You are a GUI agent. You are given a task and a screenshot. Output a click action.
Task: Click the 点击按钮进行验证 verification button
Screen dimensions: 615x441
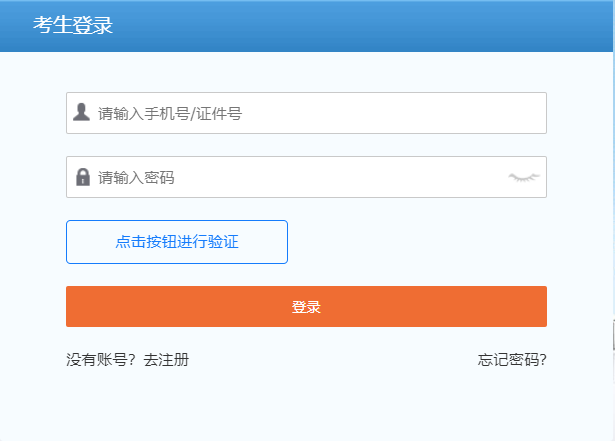tap(177, 242)
